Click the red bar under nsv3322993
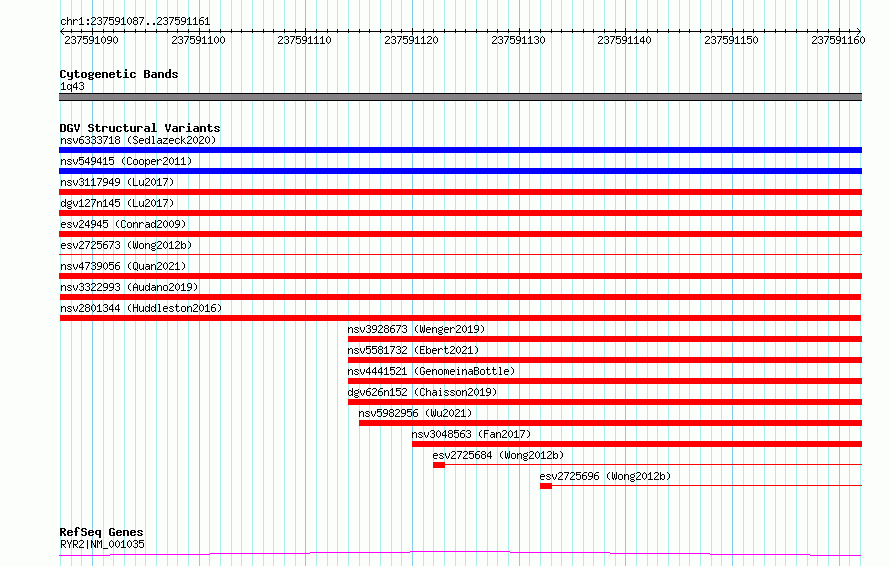 tap(460, 297)
